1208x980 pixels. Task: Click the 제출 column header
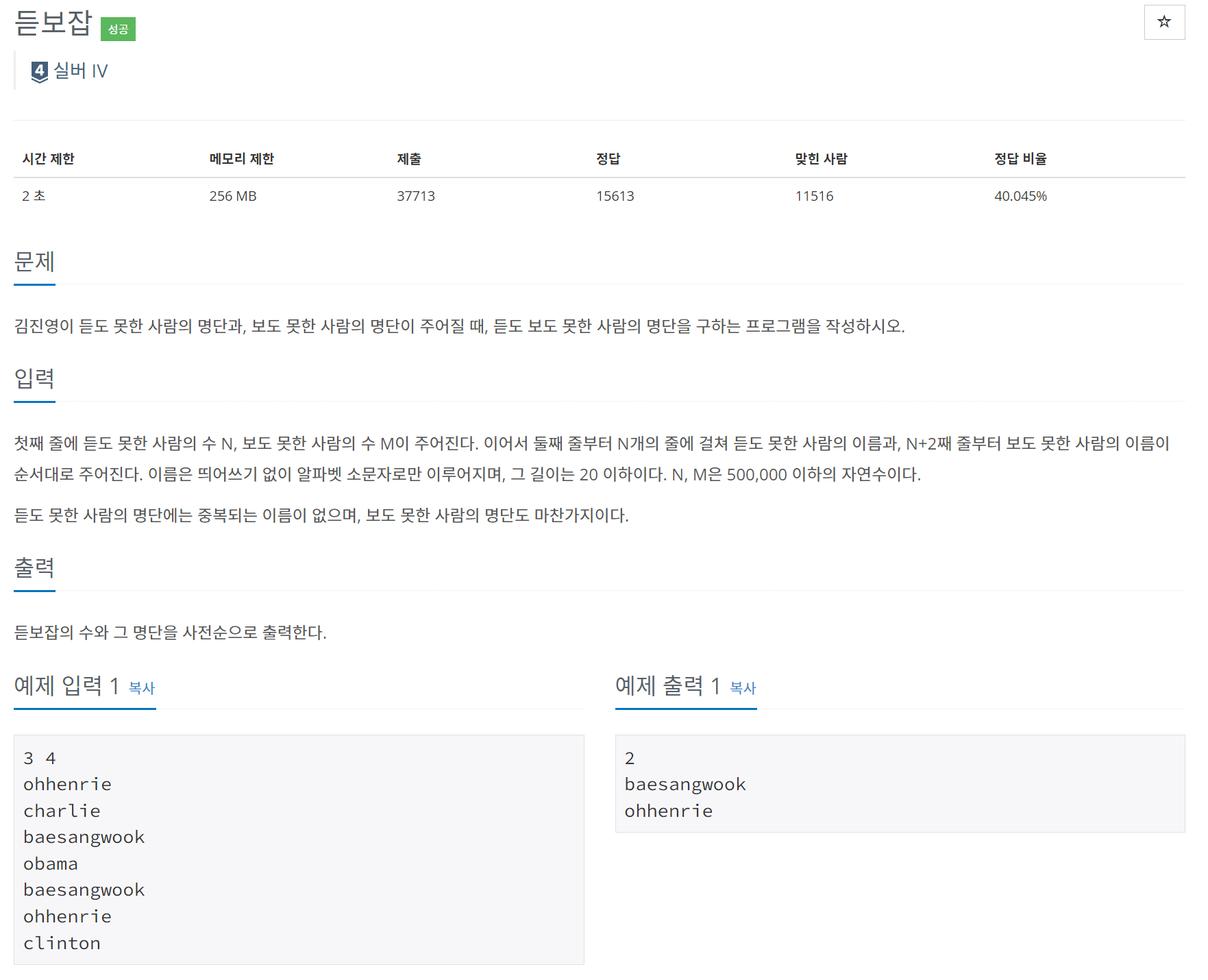click(409, 158)
